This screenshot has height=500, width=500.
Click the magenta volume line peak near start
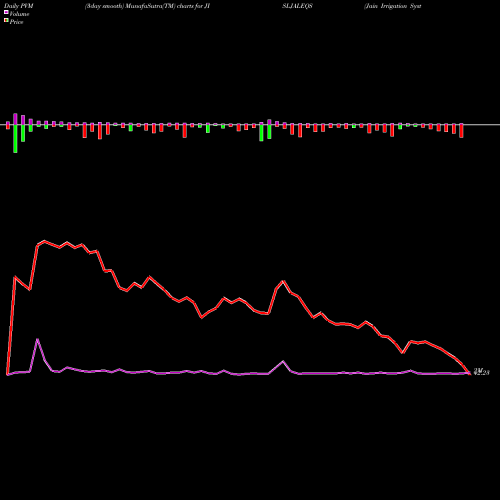pos(38,339)
